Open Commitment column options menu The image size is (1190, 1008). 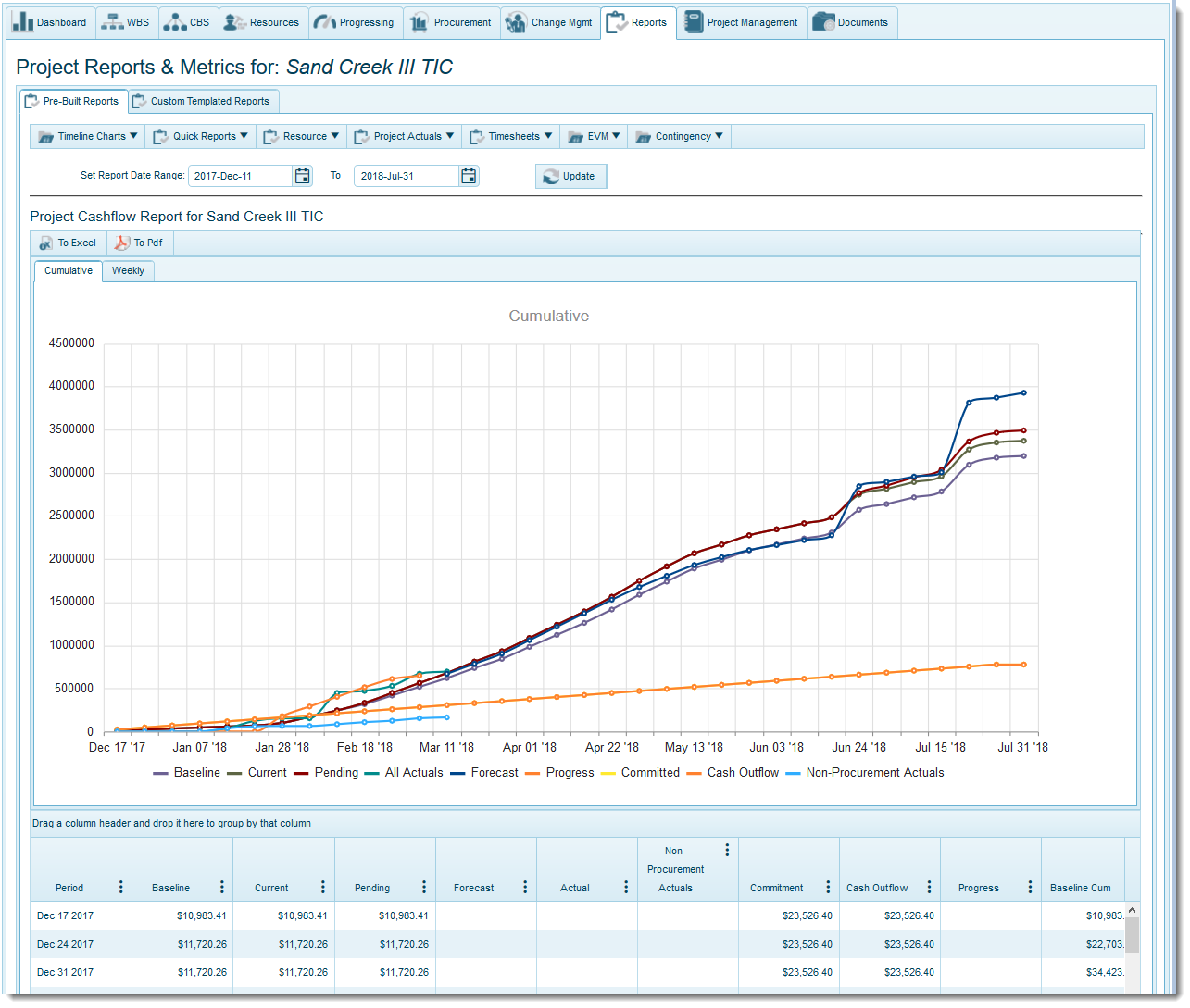827,887
